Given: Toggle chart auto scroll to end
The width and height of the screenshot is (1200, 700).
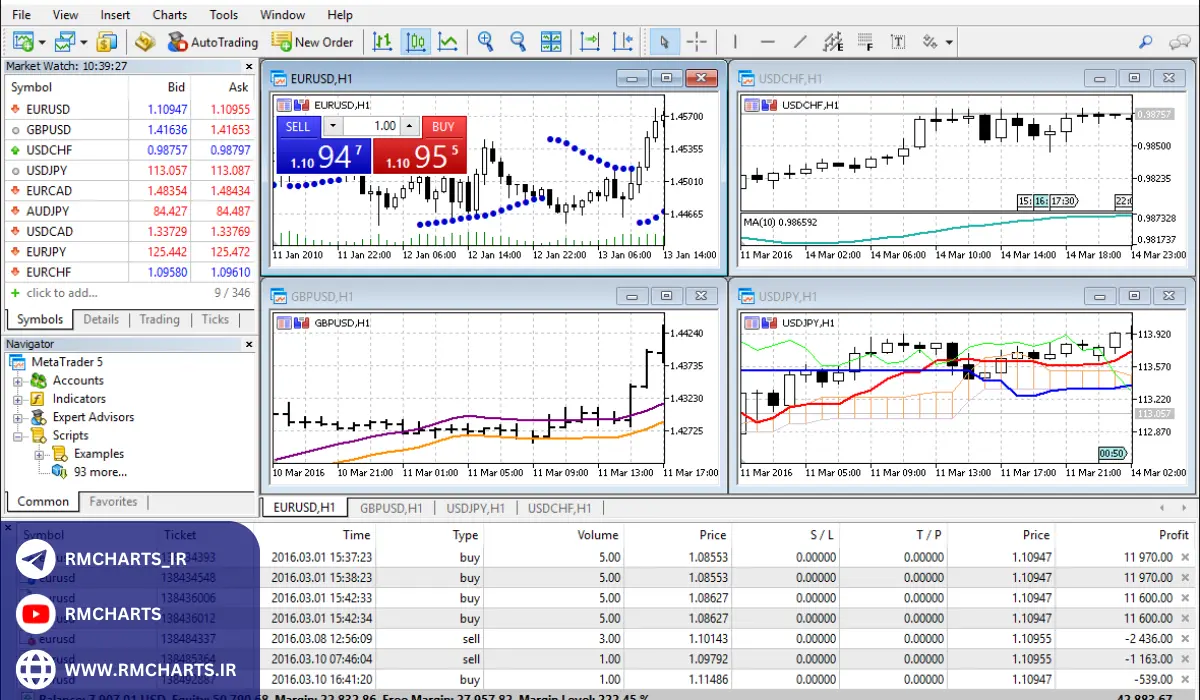Looking at the screenshot, I should (590, 42).
